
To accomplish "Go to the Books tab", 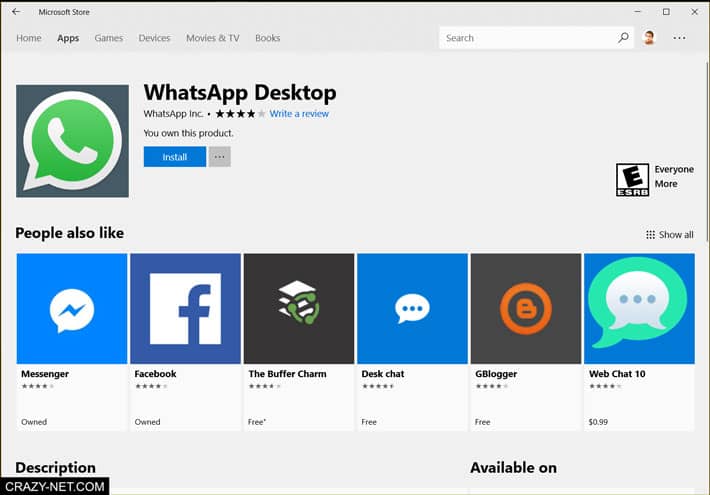I will [268, 38].
